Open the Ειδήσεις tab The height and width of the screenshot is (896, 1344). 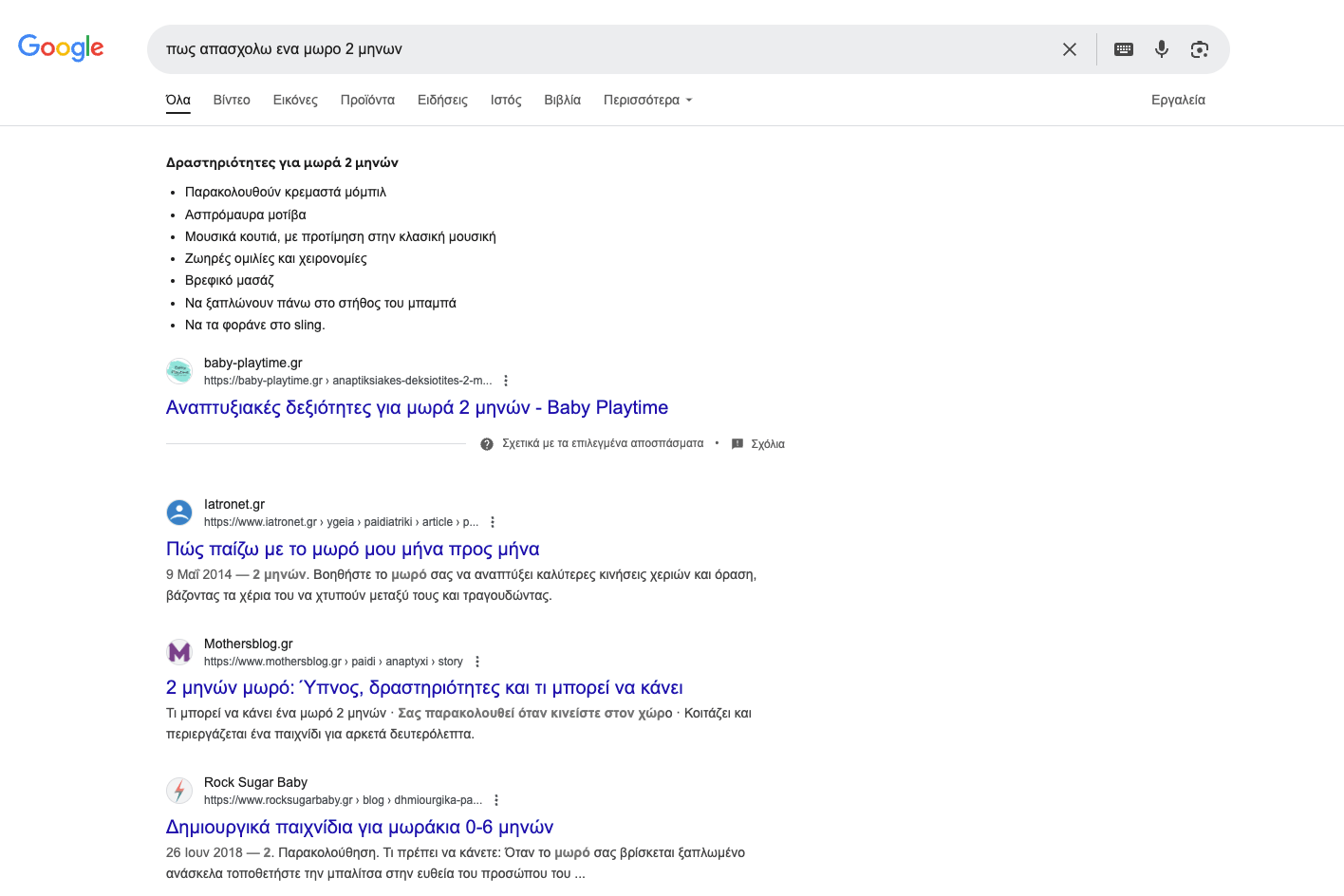[442, 100]
